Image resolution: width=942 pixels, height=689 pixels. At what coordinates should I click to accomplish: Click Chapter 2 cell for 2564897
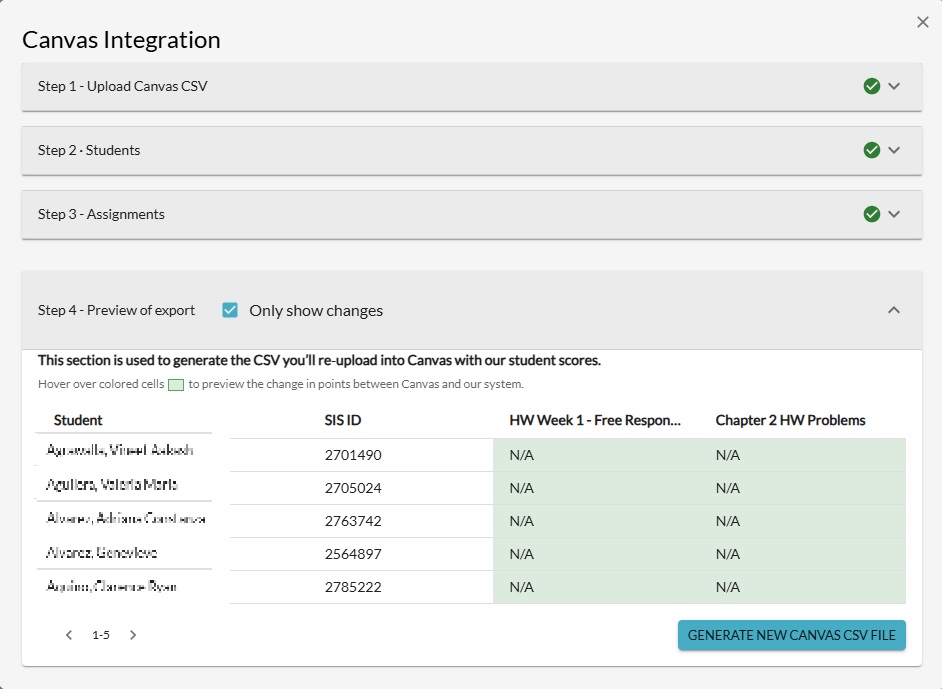pos(803,554)
